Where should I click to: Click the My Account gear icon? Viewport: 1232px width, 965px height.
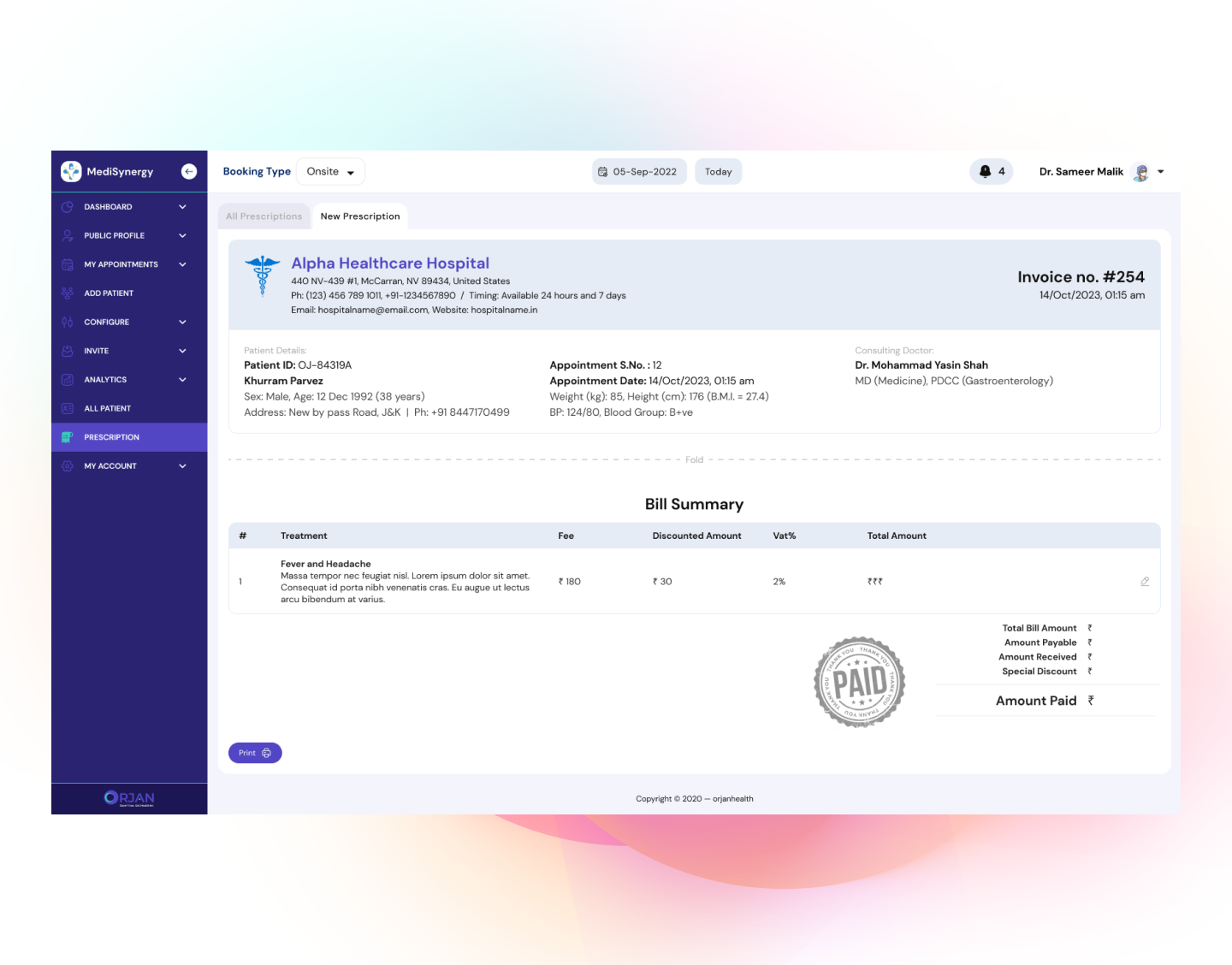pos(68,466)
